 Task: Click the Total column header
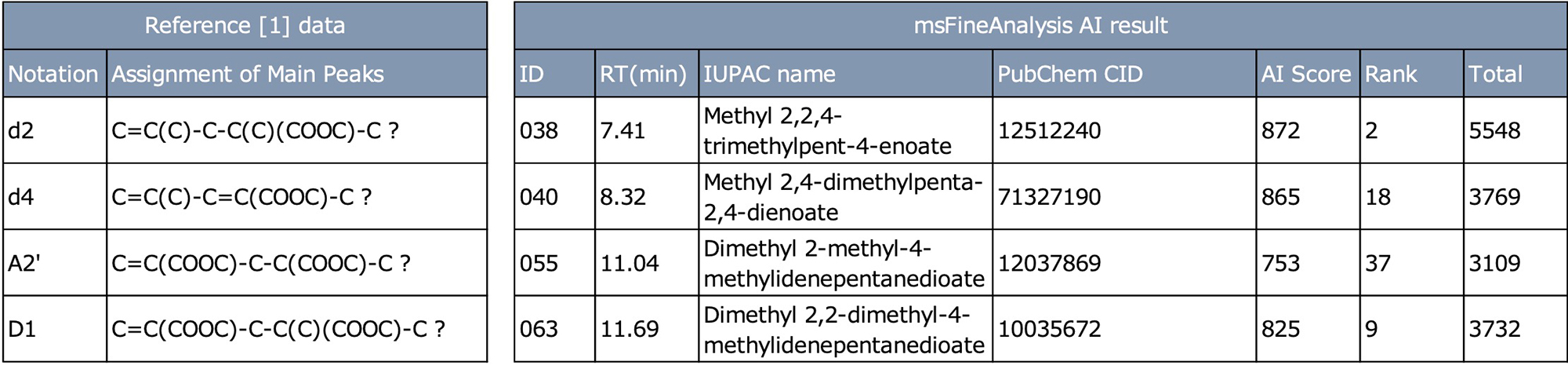tap(1495, 74)
